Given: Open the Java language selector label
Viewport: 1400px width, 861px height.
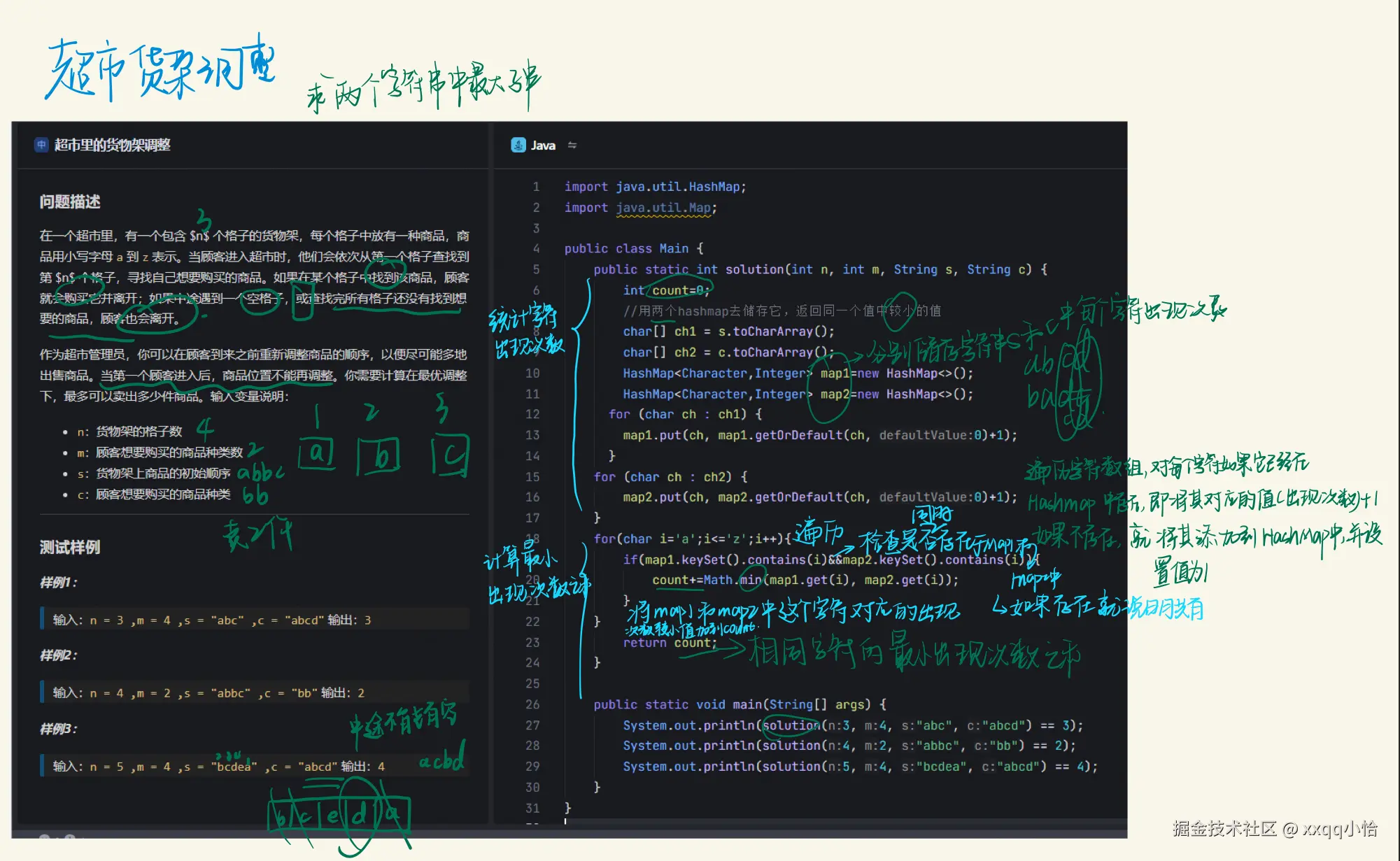Looking at the screenshot, I should [543, 145].
